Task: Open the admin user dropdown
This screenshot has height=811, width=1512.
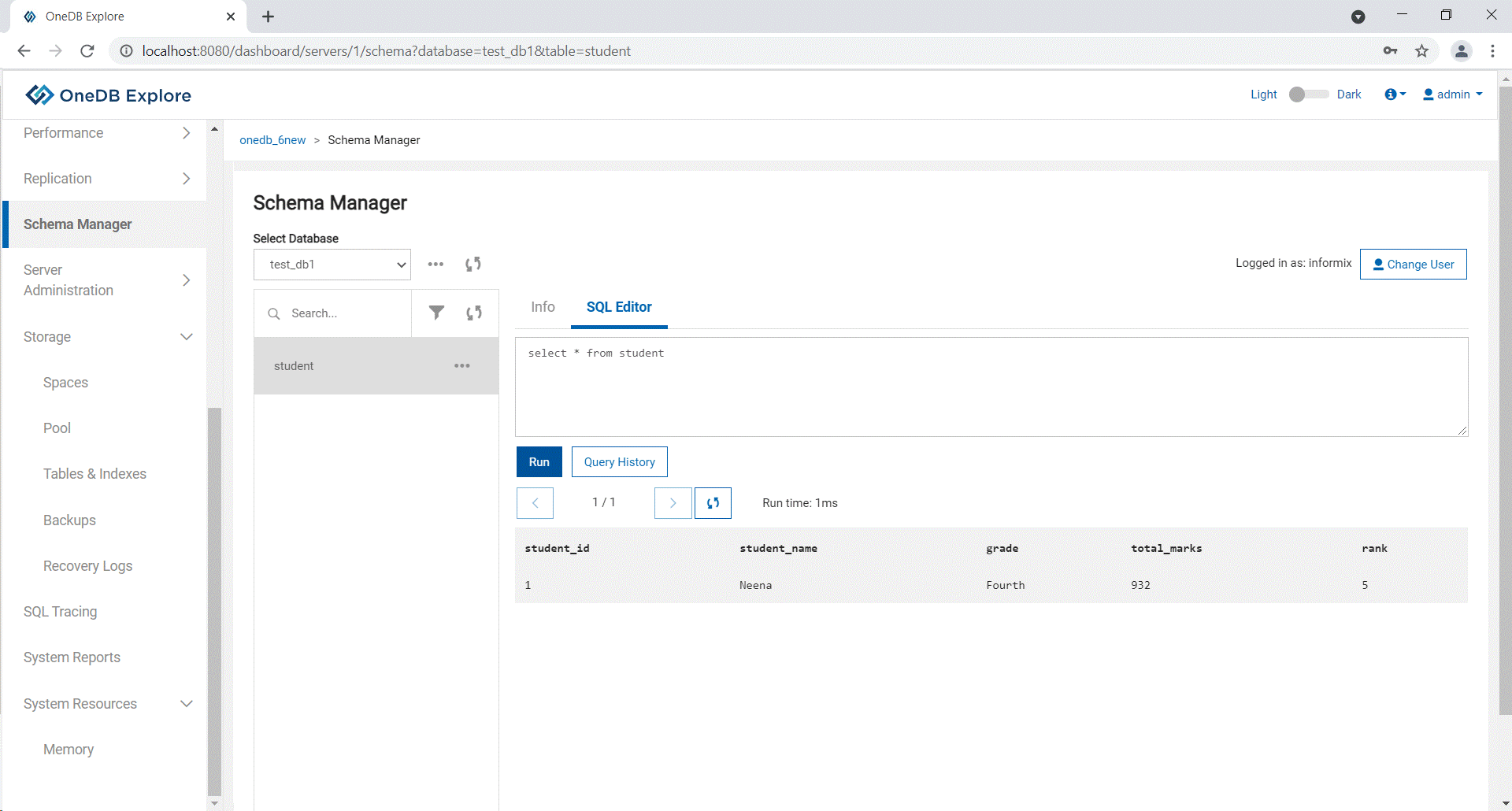Action: click(x=1453, y=94)
